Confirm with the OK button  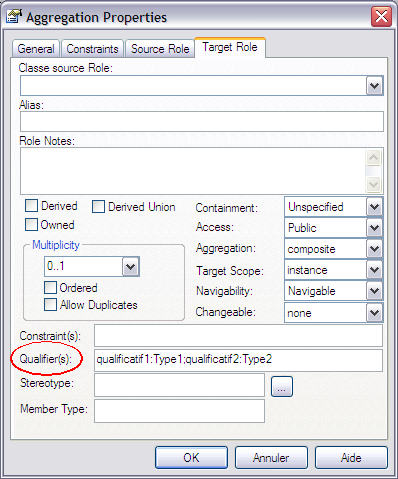pos(191,458)
